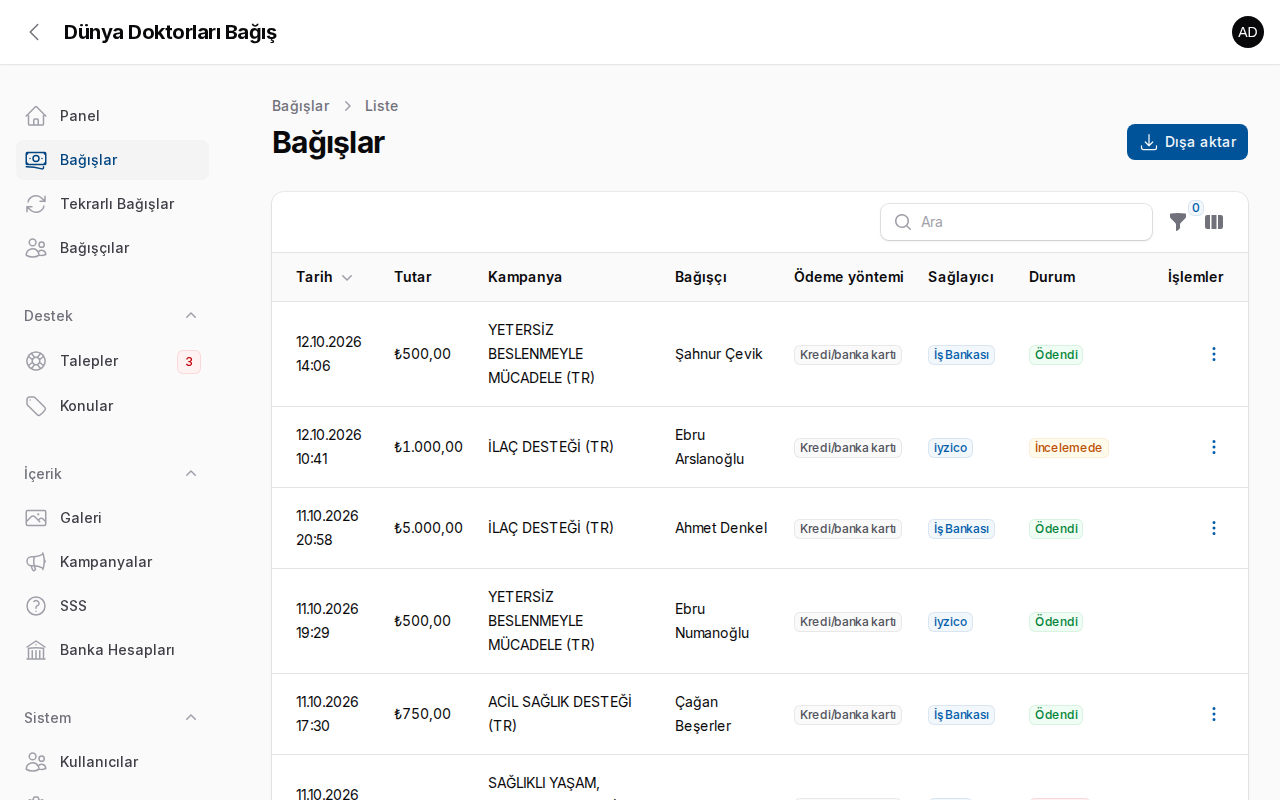
Task: Focus the Ara search field
Action: point(1016,222)
